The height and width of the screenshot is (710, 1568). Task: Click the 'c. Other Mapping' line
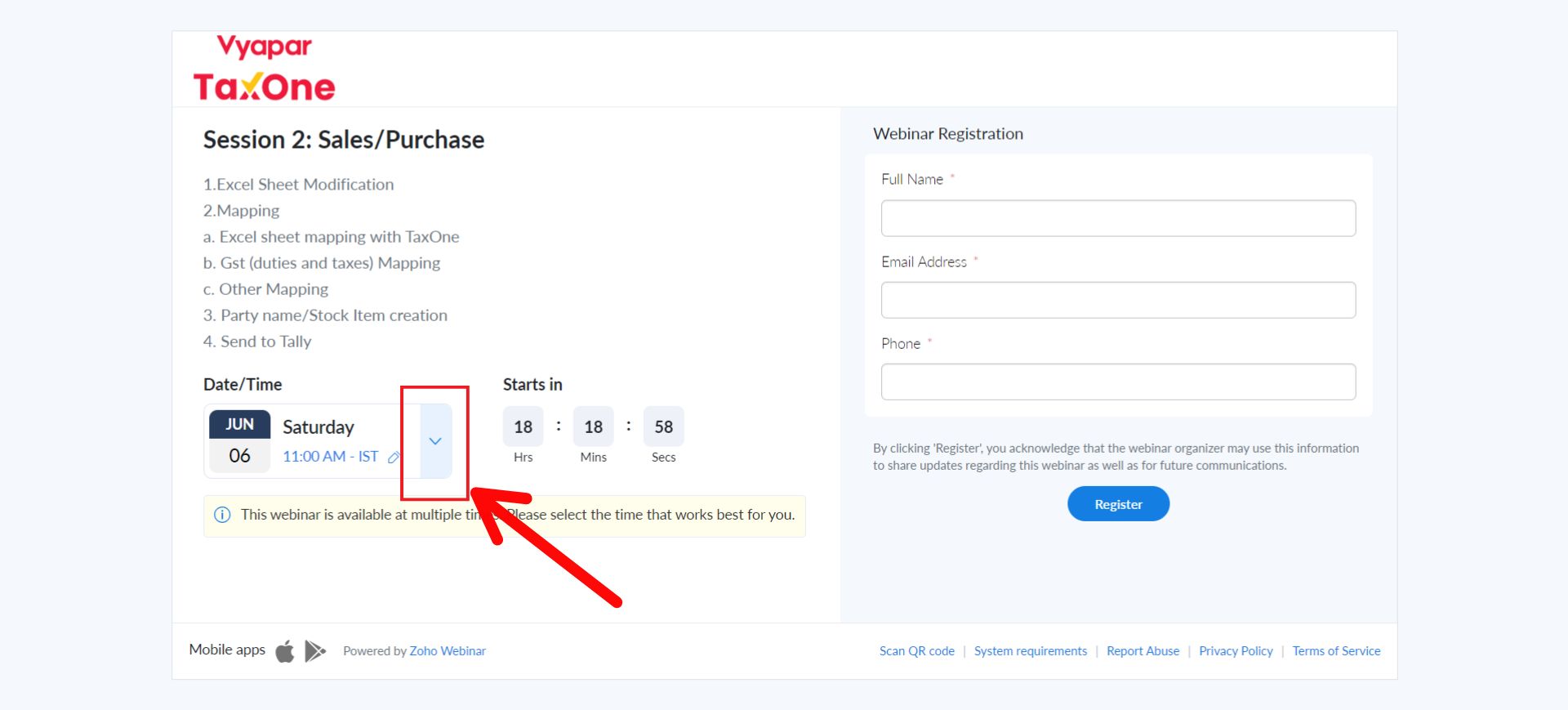265,289
